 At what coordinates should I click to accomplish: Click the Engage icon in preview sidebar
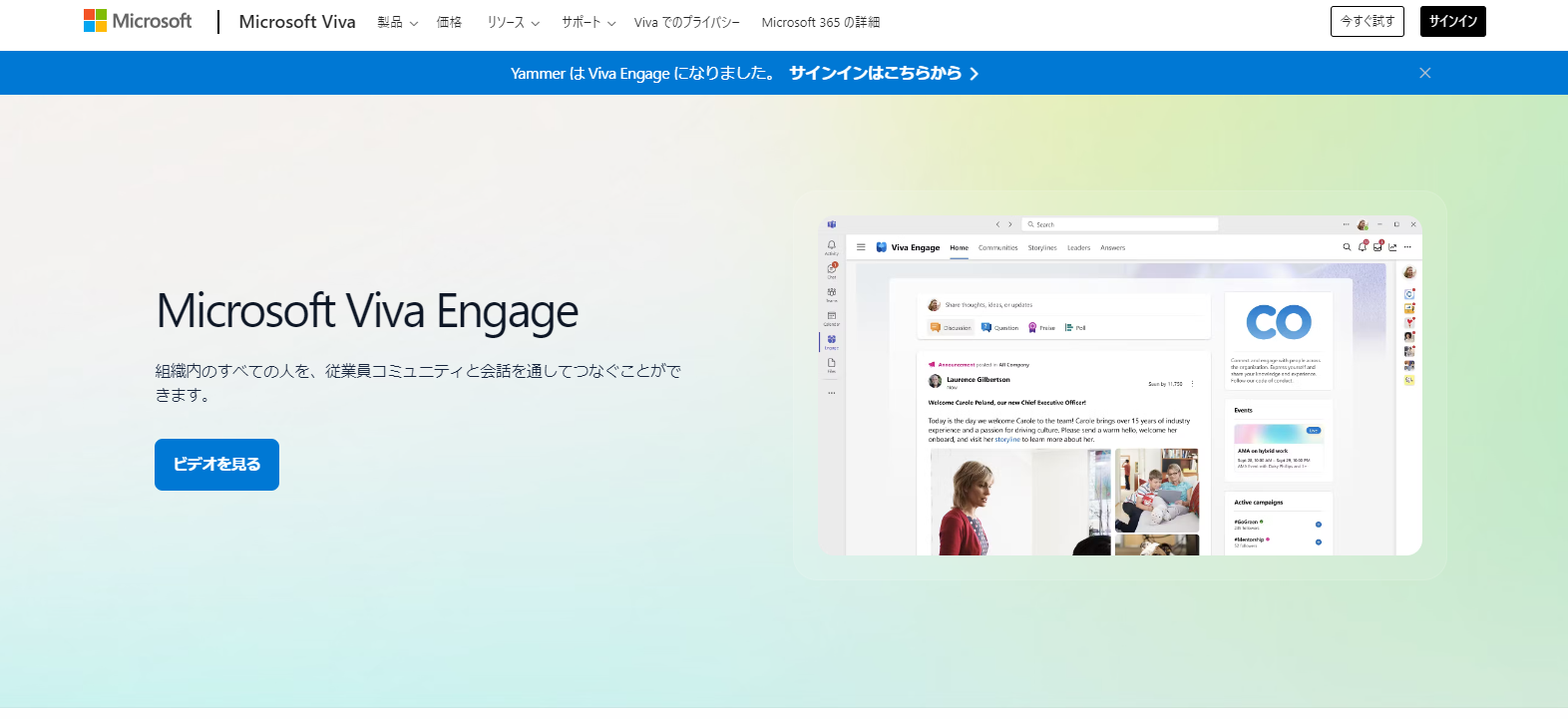(832, 341)
